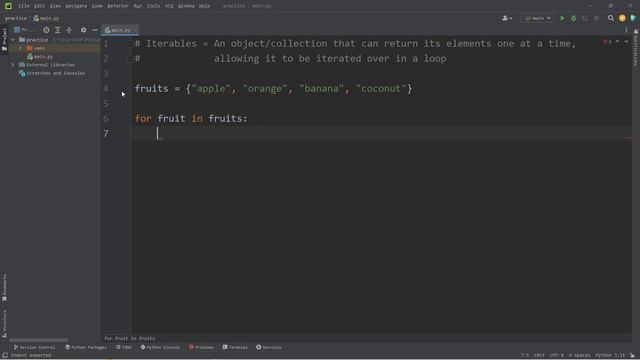
Task: Go to next highlighted error arrow
Action: click(626, 42)
